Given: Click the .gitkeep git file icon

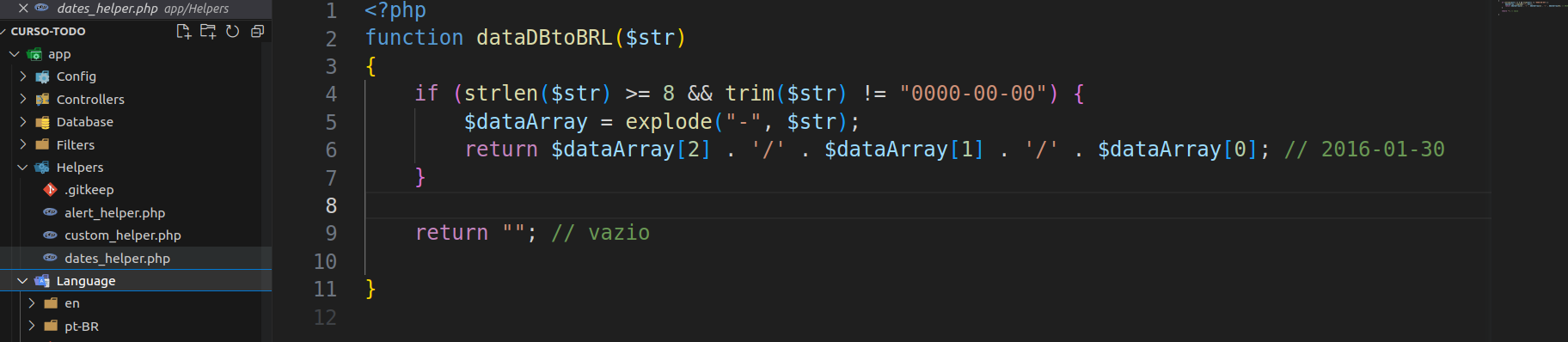Looking at the screenshot, I should click(x=50, y=189).
